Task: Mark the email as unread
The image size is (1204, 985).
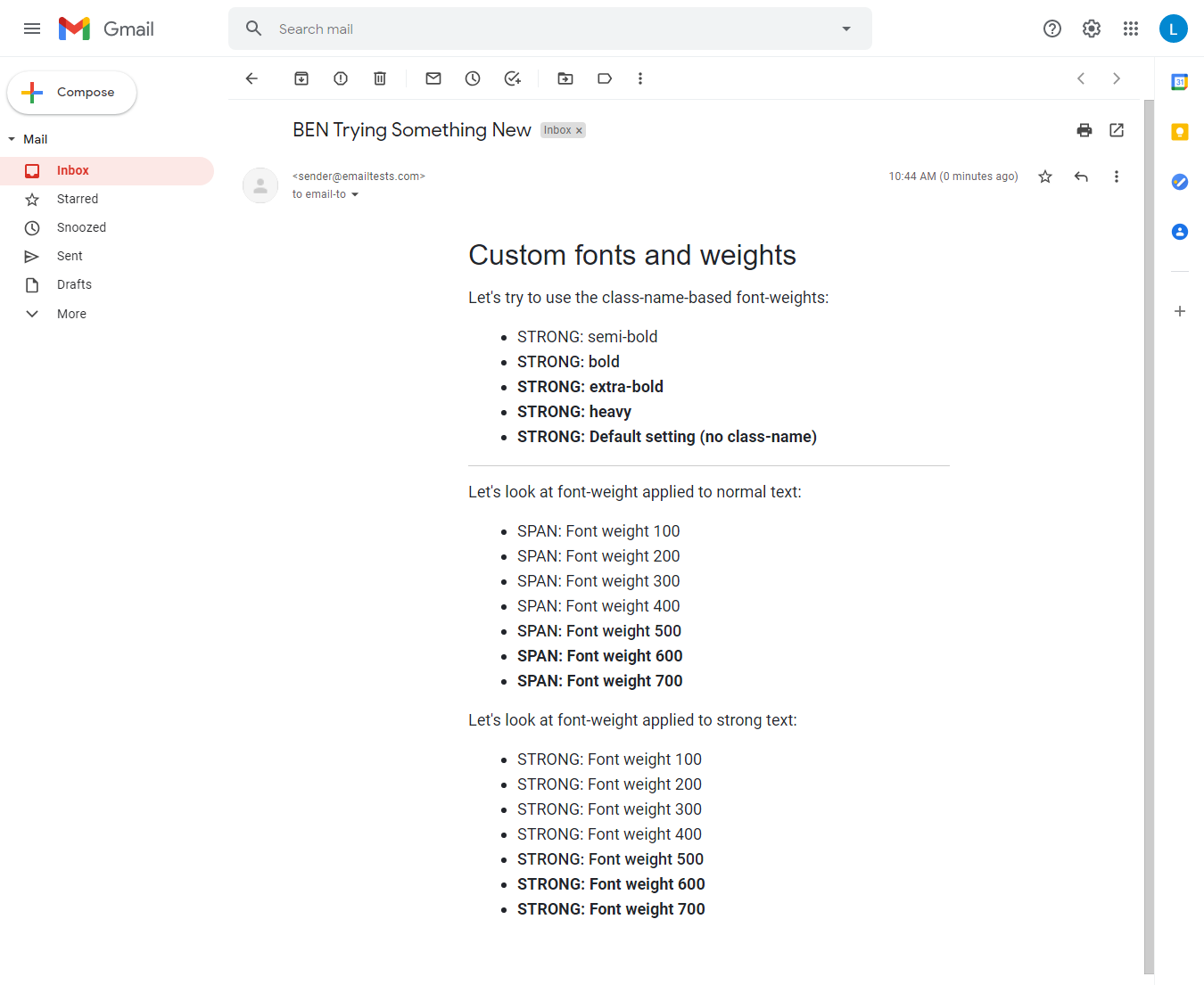Action: point(433,78)
